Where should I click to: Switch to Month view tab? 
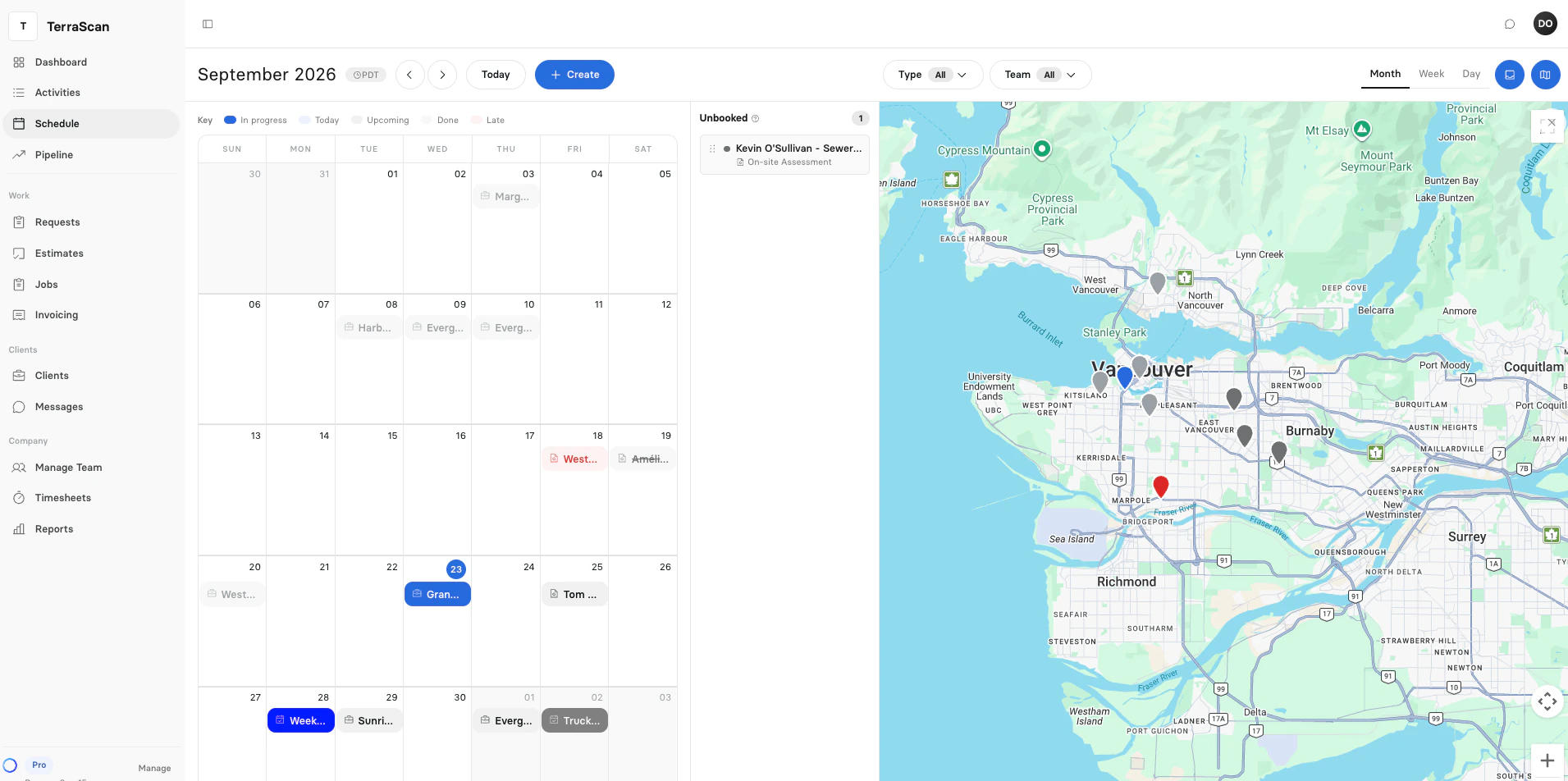[1385, 74]
